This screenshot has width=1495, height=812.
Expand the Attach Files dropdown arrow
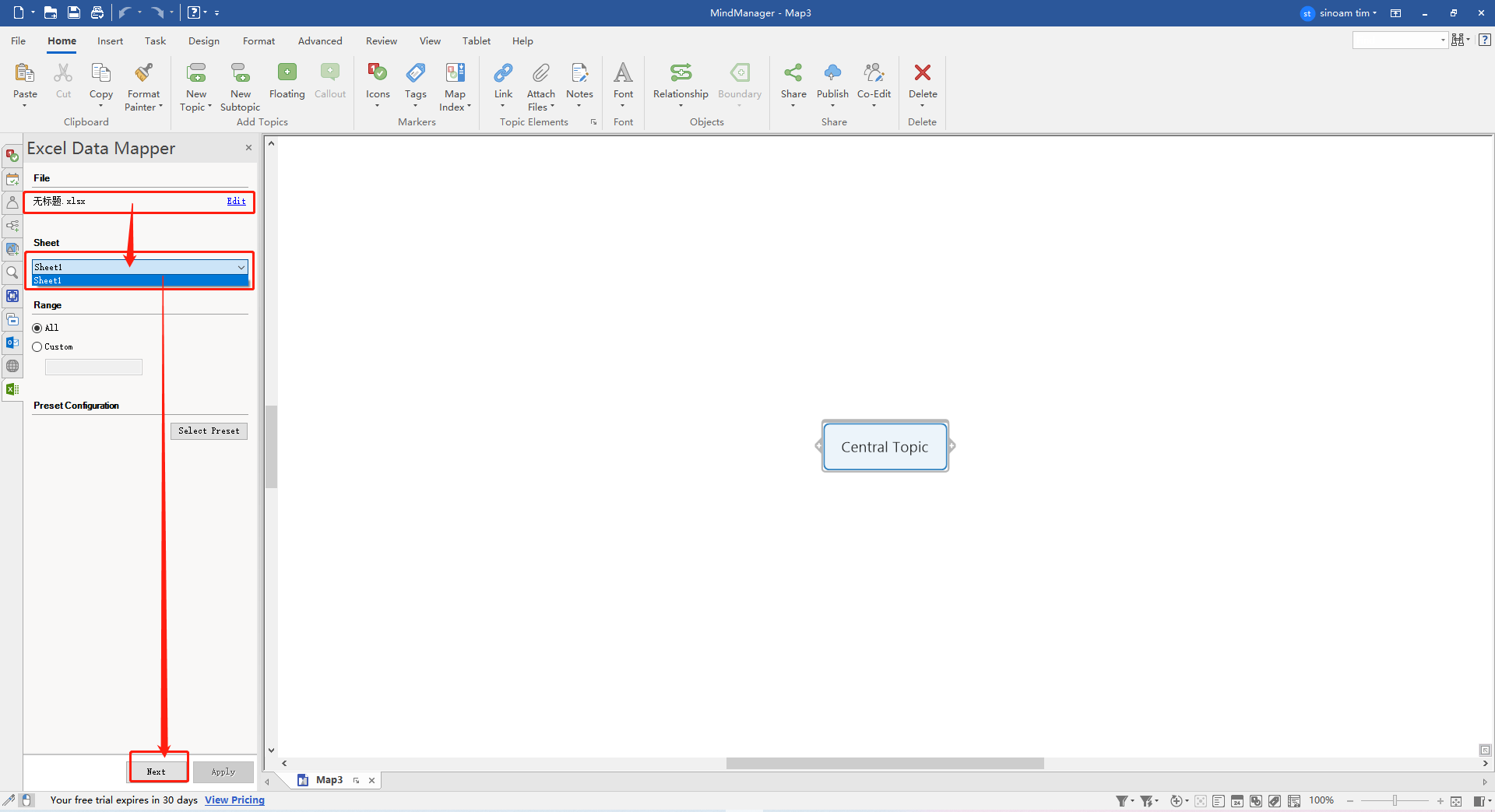click(x=552, y=107)
